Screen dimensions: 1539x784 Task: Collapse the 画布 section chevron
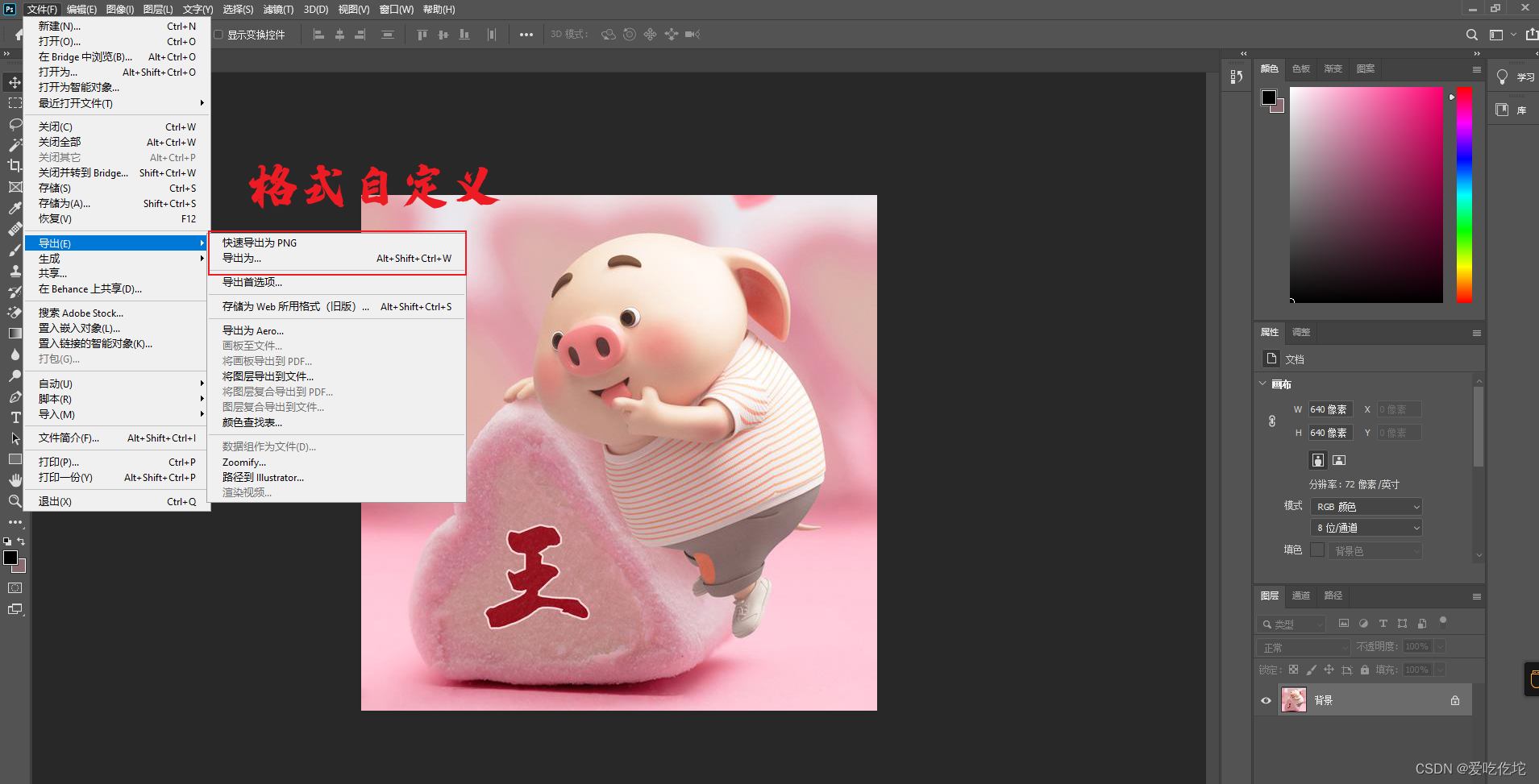(x=1263, y=384)
